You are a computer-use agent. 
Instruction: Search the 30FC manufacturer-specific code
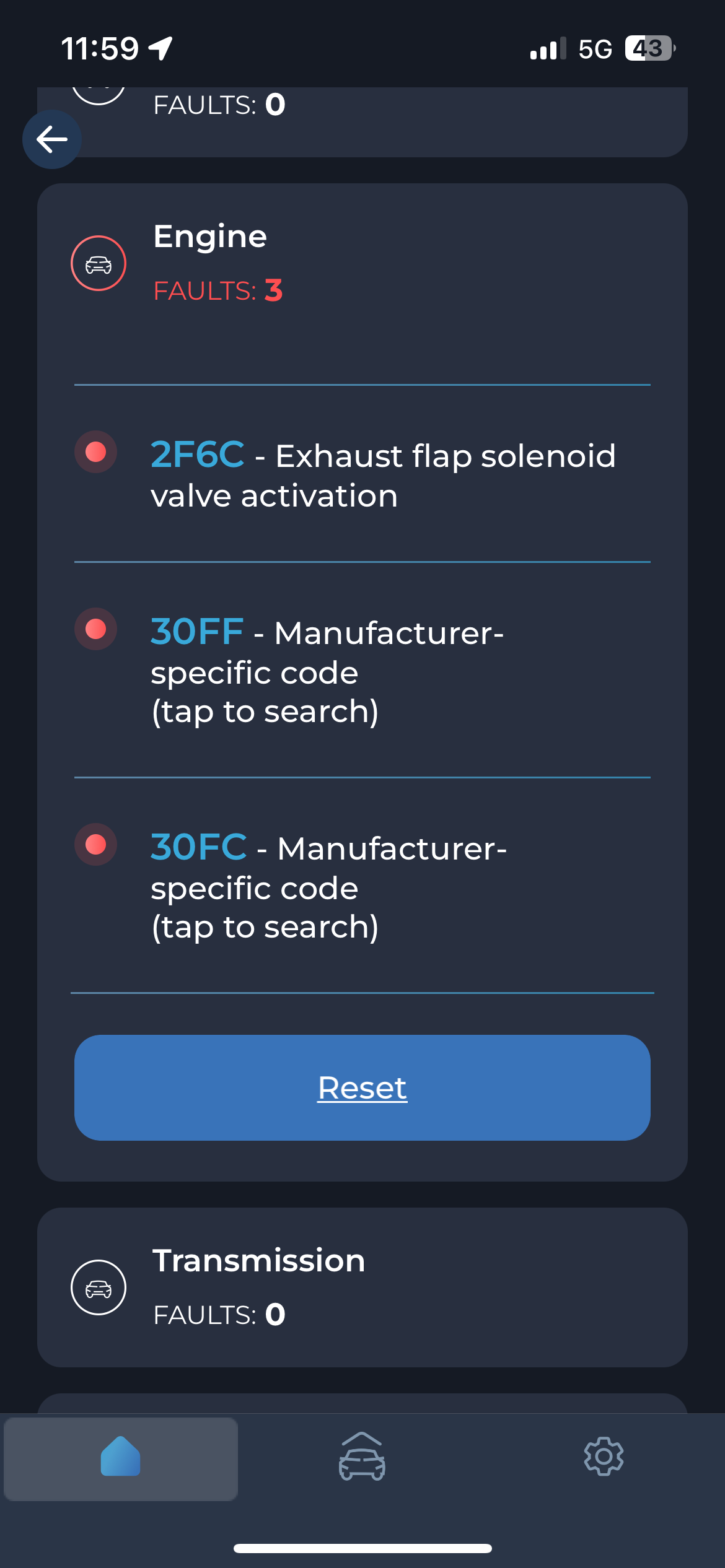(x=199, y=847)
